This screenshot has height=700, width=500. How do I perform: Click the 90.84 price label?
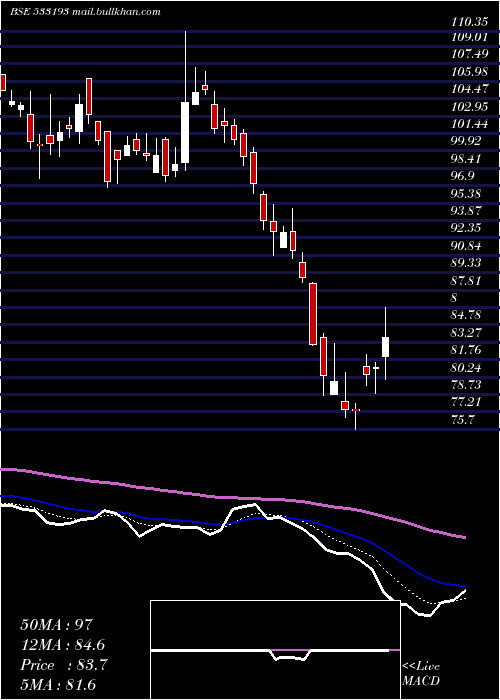tap(468, 248)
